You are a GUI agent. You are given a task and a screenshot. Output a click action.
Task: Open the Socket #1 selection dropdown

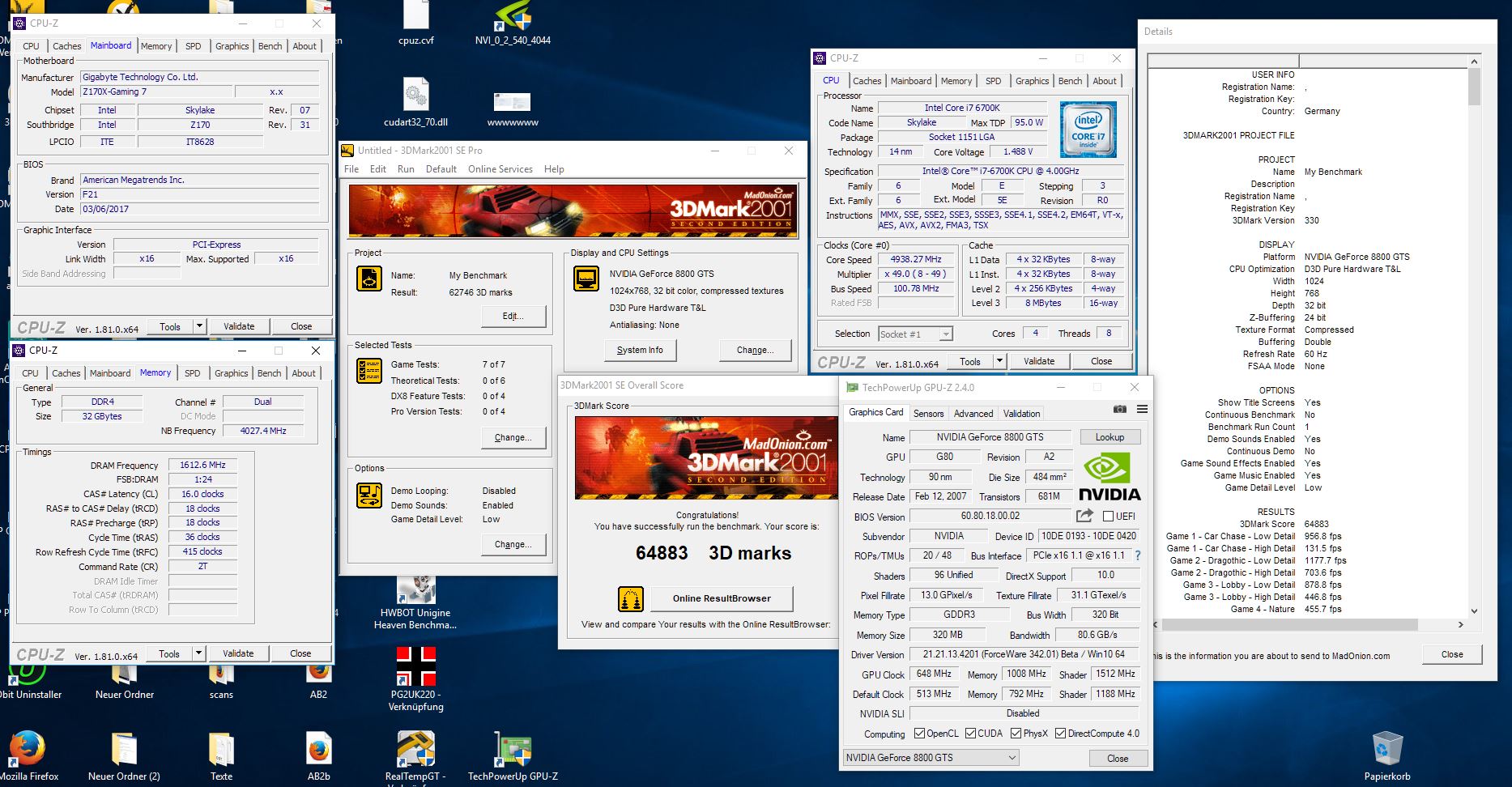pos(915,334)
